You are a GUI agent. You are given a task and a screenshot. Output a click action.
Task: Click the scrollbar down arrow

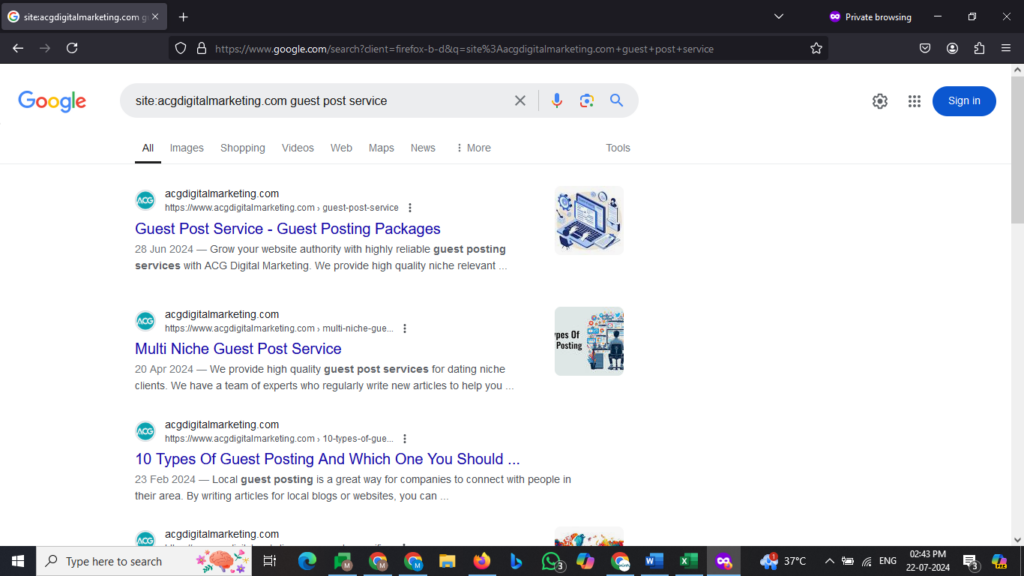click(1017, 540)
